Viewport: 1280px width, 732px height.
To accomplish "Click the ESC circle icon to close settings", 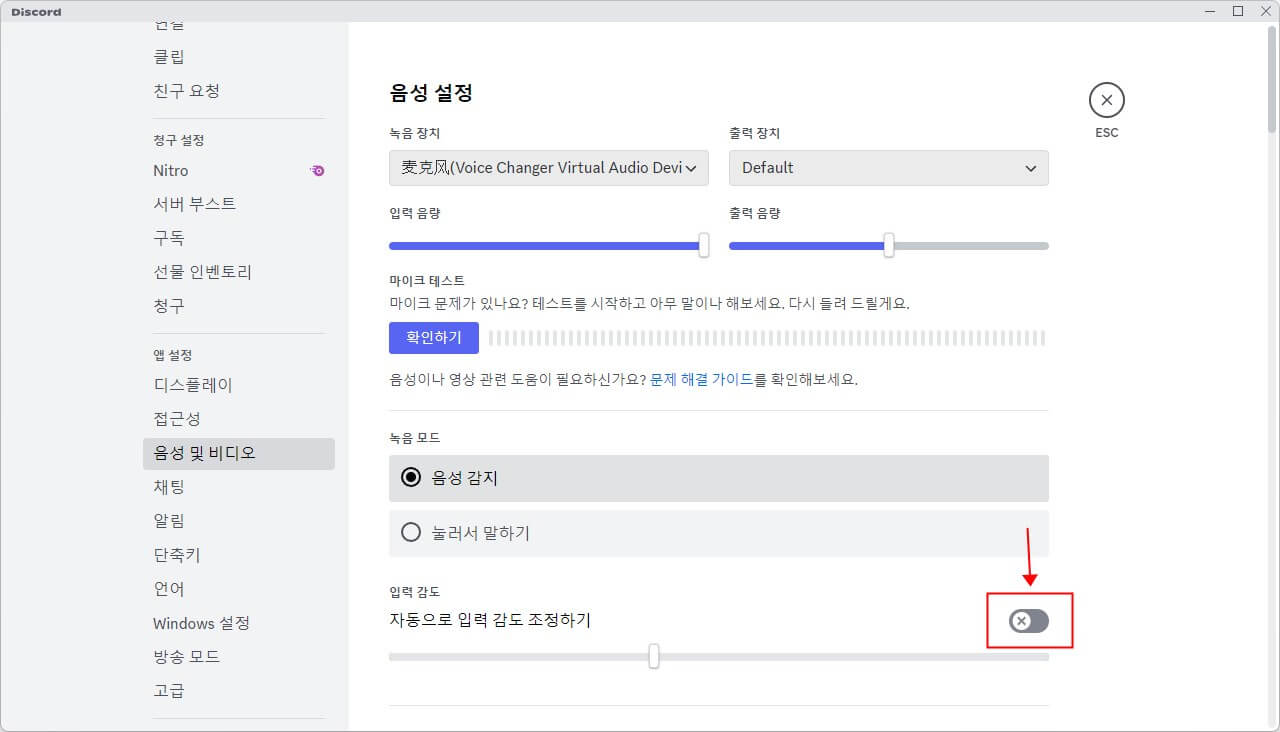I will click(1106, 100).
